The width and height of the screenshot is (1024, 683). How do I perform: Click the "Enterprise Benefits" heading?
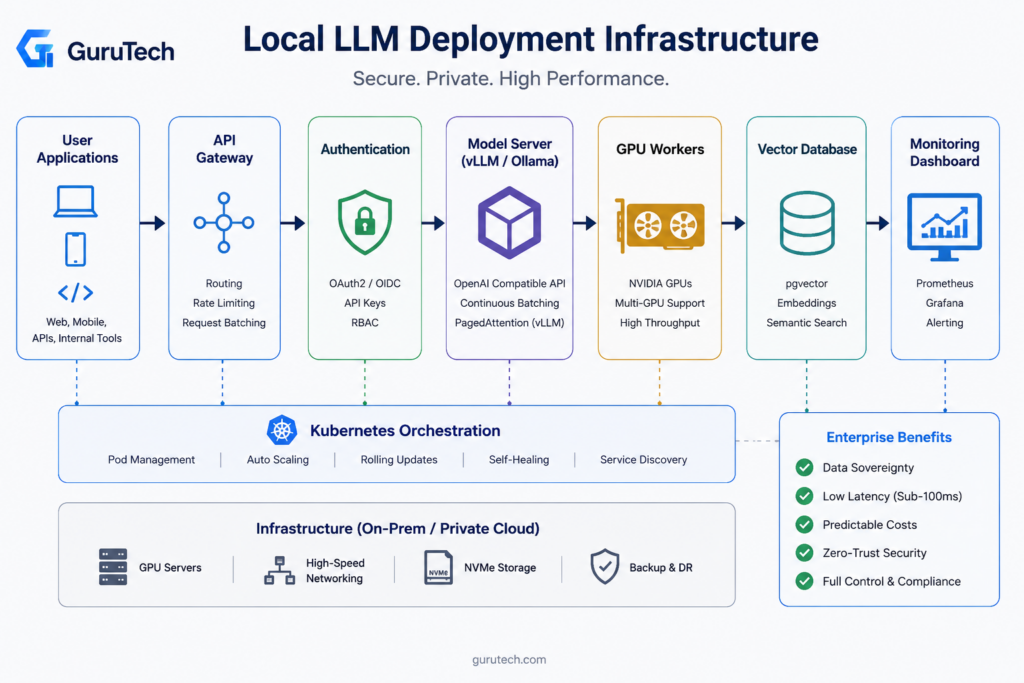click(x=889, y=437)
